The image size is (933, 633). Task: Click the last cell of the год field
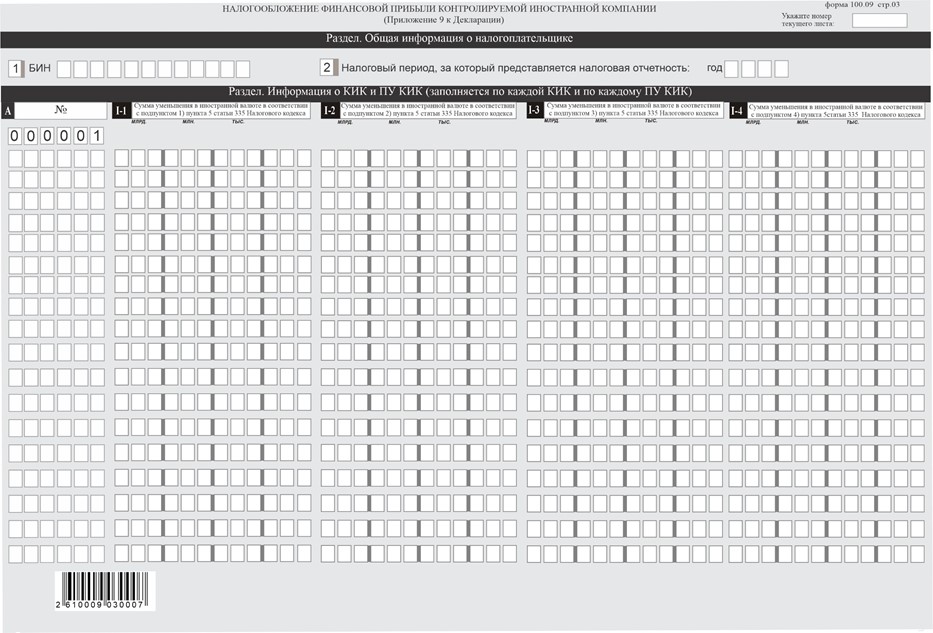coord(781,69)
